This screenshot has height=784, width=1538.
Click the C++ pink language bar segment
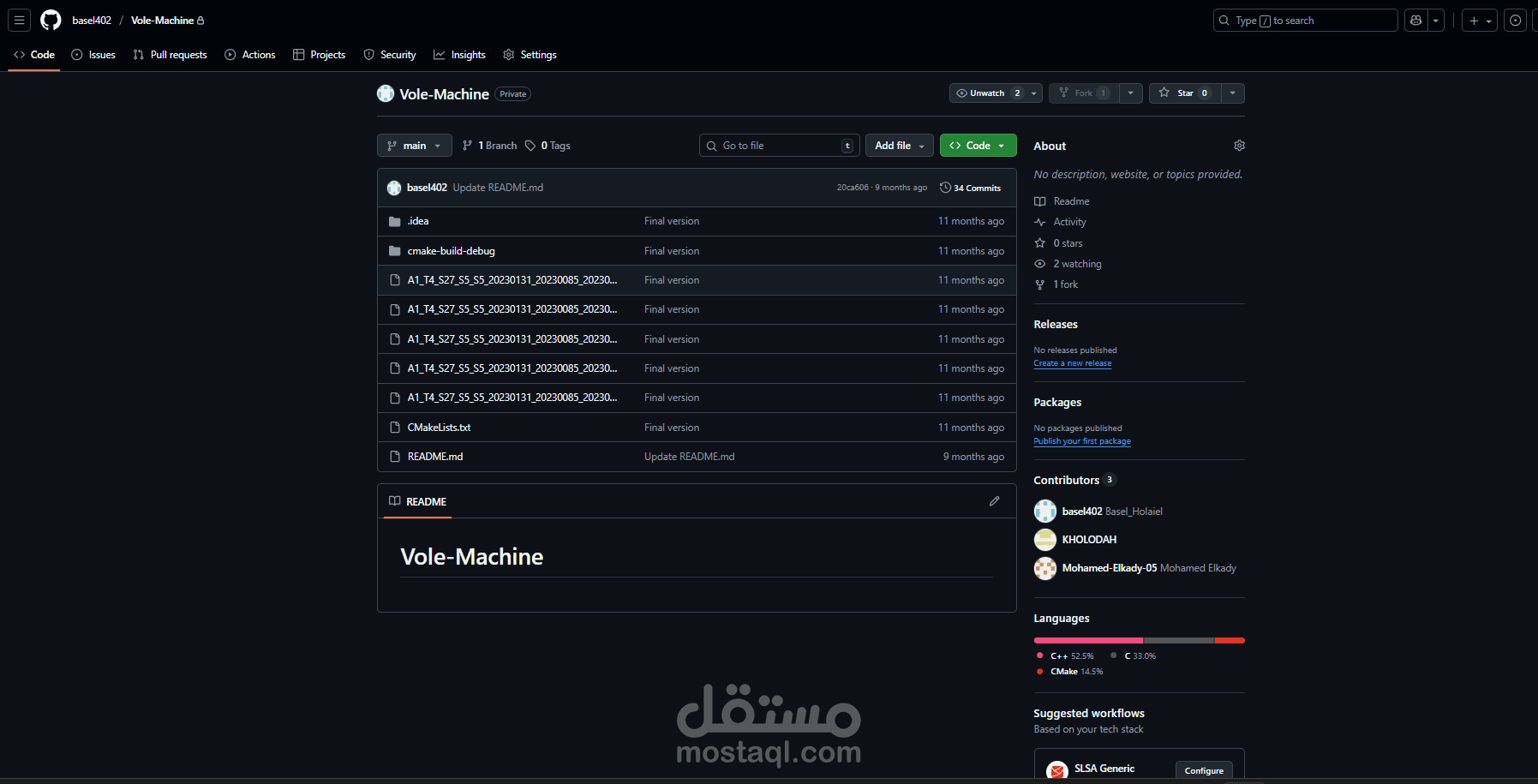tap(1088, 640)
